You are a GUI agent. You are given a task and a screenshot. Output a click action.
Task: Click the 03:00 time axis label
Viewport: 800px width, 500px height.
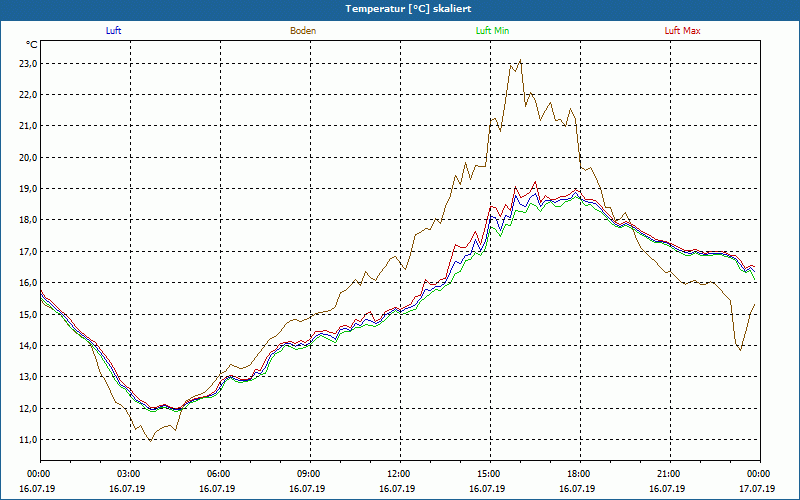[130, 474]
